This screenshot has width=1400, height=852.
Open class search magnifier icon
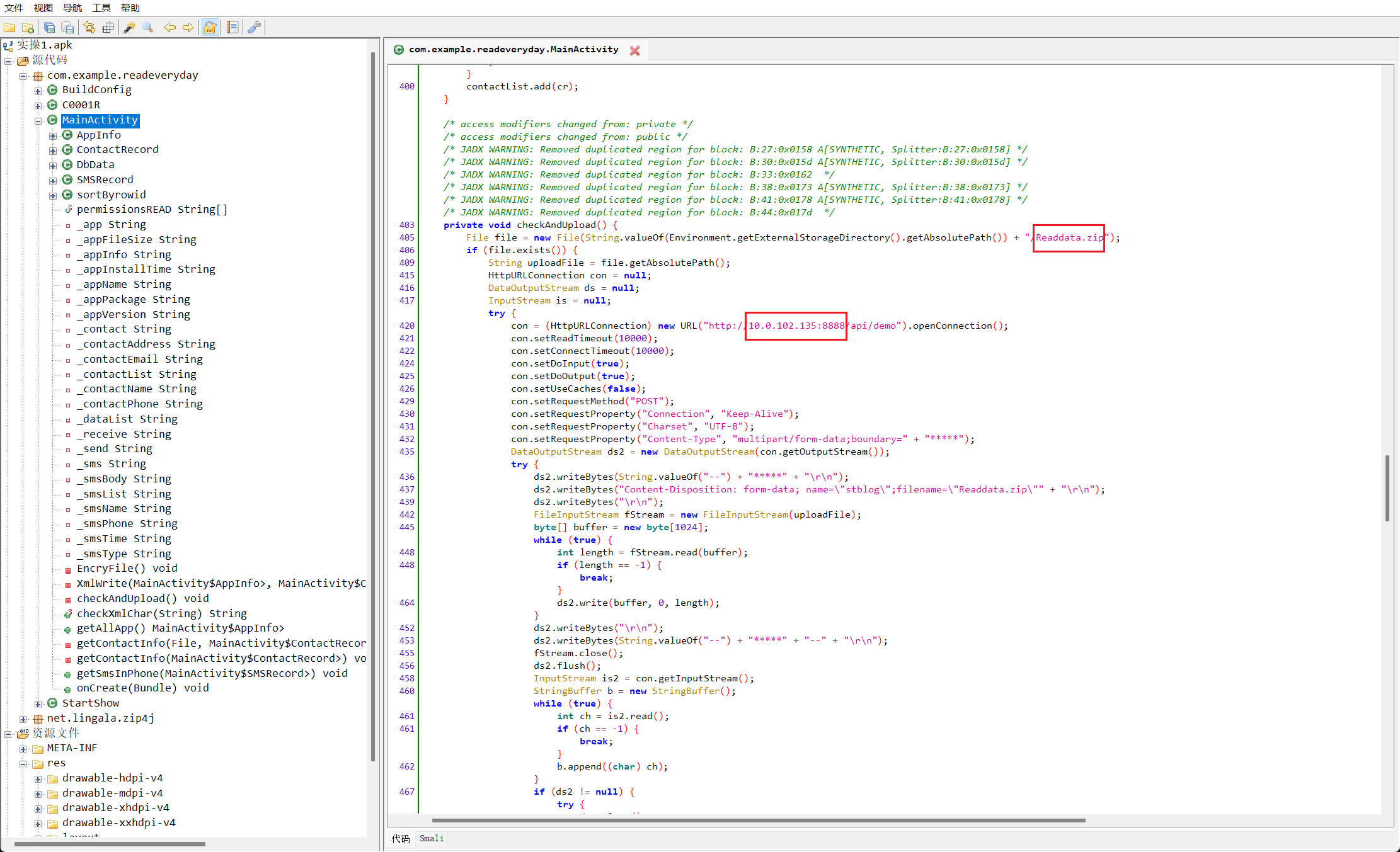(x=148, y=27)
